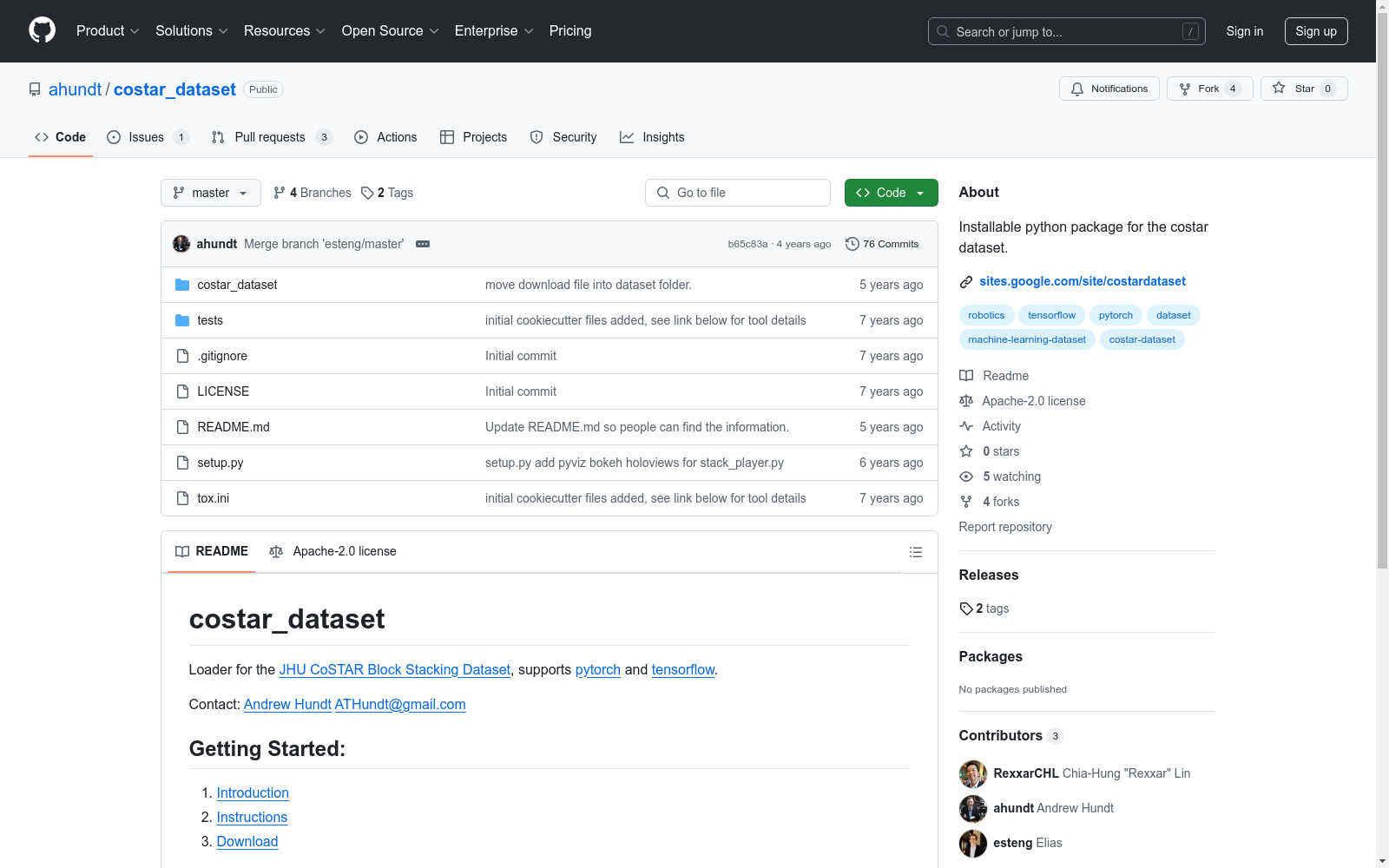Click the Readme book icon in About
1389x868 pixels.
[x=966, y=376]
